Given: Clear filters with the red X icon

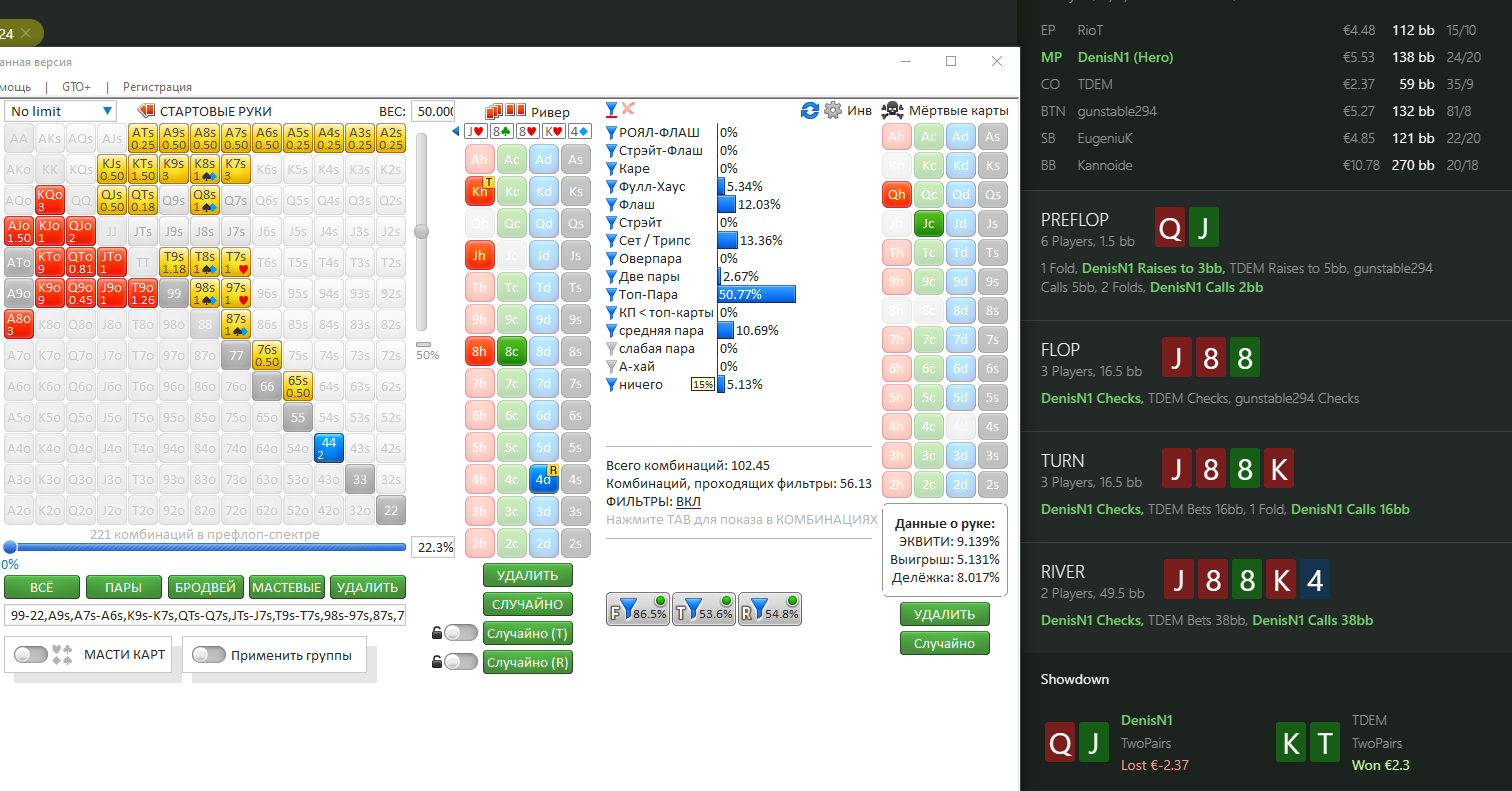Looking at the screenshot, I should [x=628, y=108].
